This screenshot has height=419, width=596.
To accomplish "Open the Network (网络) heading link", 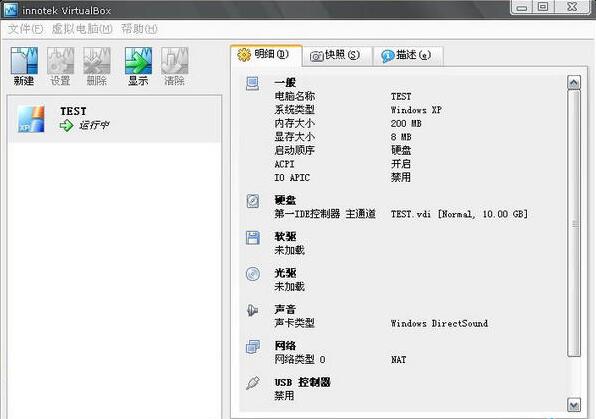I will pyautogui.click(x=285, y=346).
